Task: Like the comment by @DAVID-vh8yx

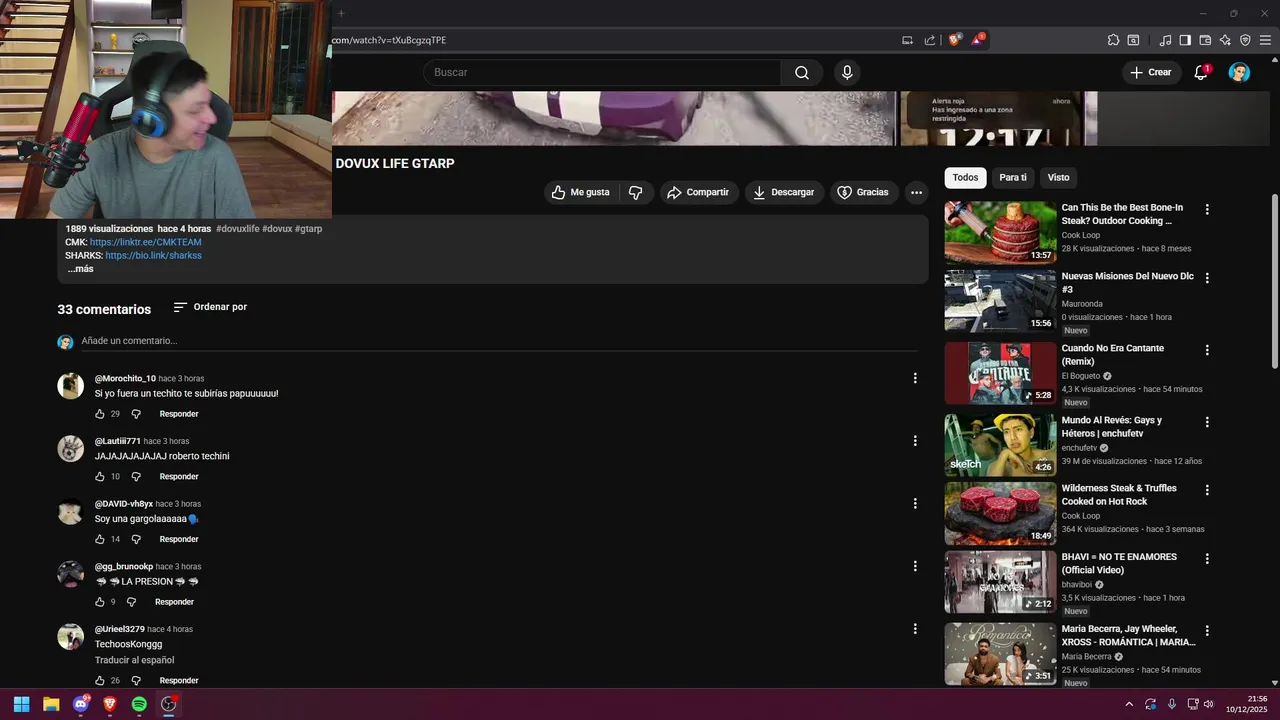Action: pos(100,539)
